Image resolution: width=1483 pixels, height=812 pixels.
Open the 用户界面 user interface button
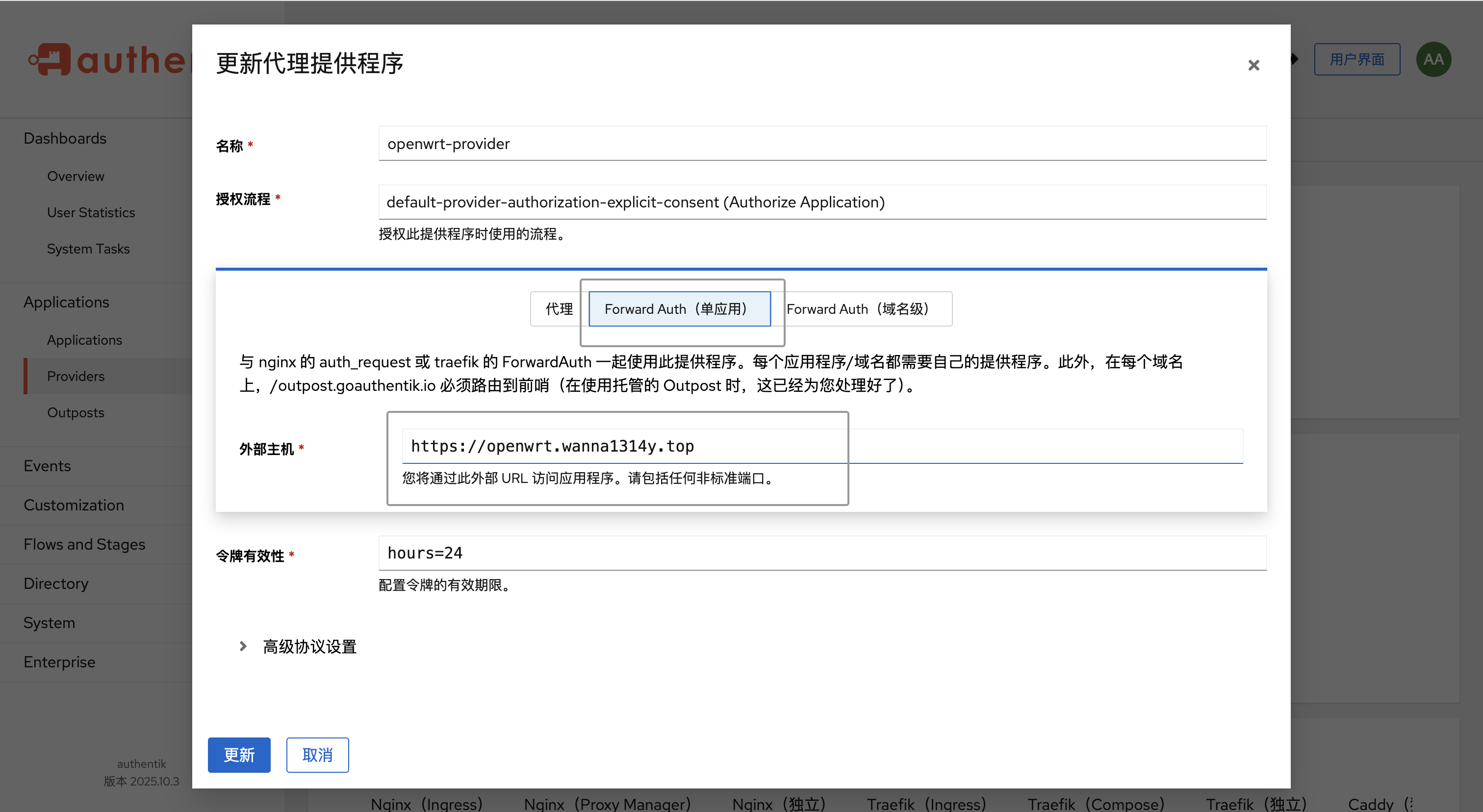pos(1356,59)
